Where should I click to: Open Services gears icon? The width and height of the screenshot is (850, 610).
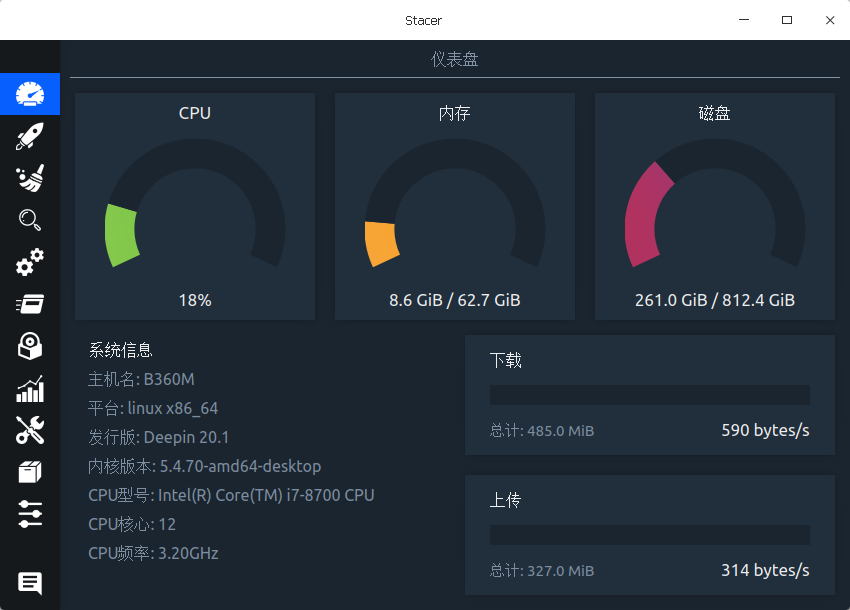click(x=30, y=262)
